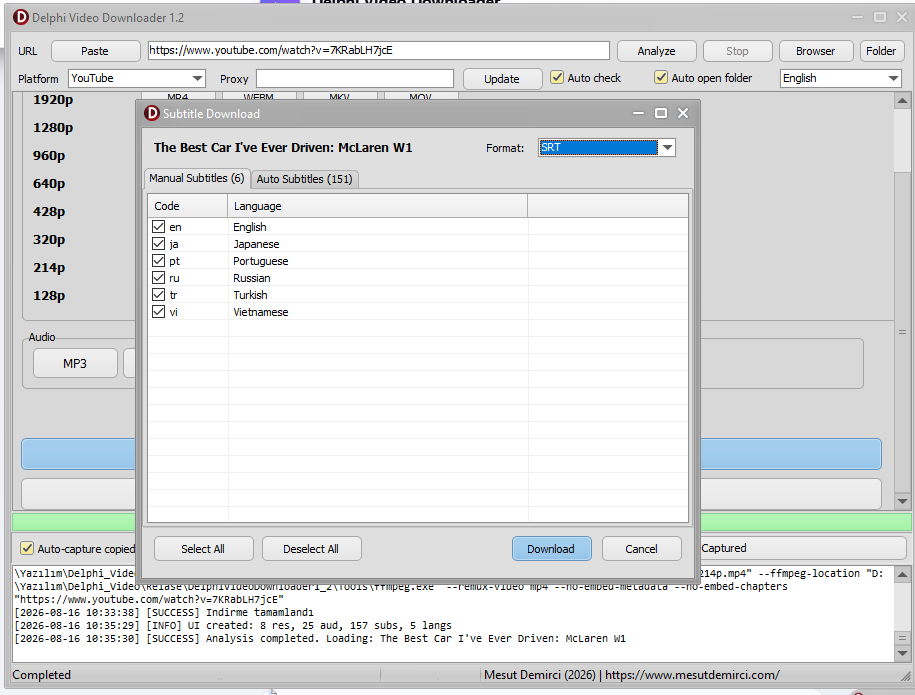Click the down arrow of main panel scrollbar
This screenshot has width=915, height=695.
coord(902,501)
